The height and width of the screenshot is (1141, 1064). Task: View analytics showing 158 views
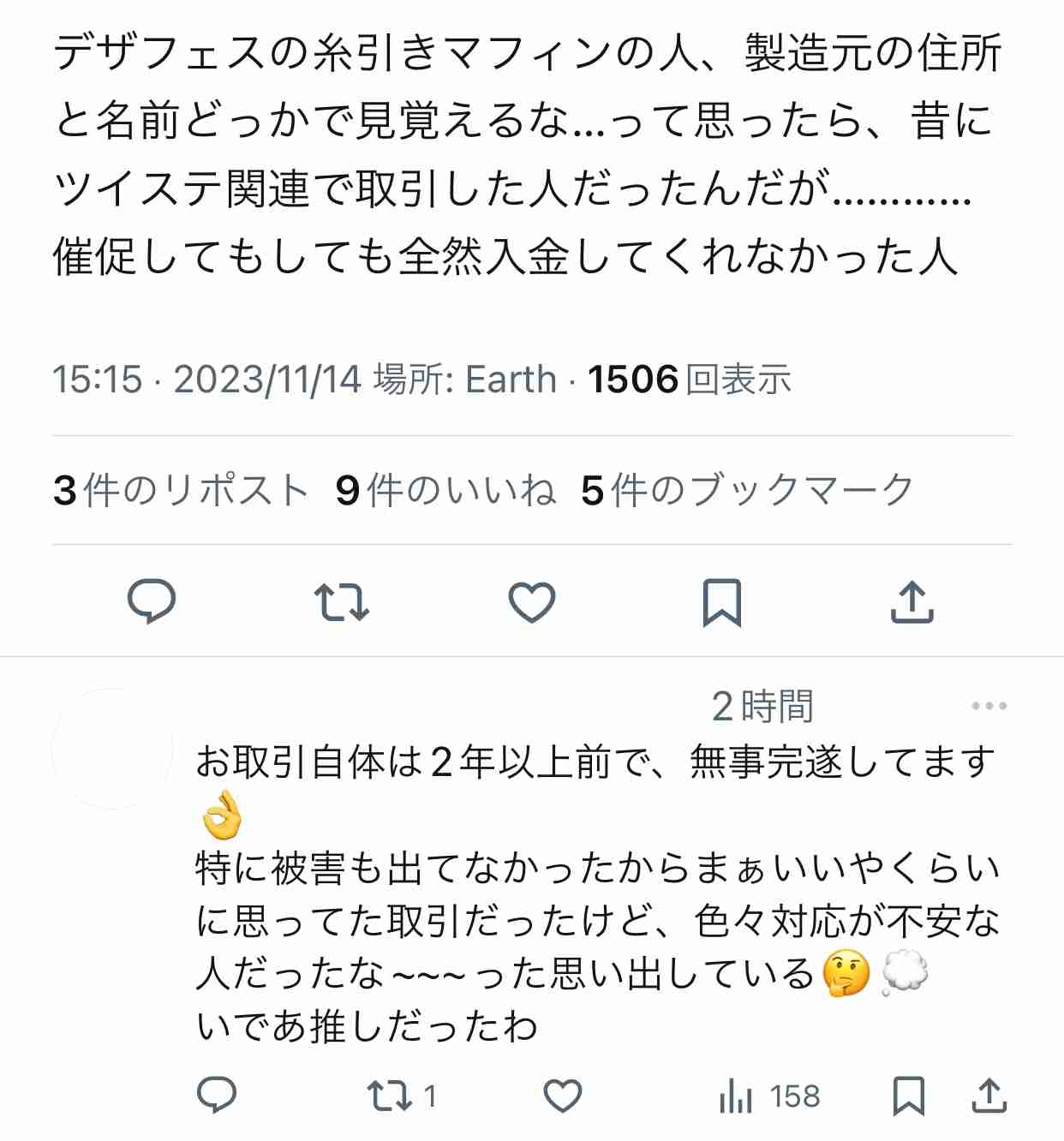[x=769, y=1096]
